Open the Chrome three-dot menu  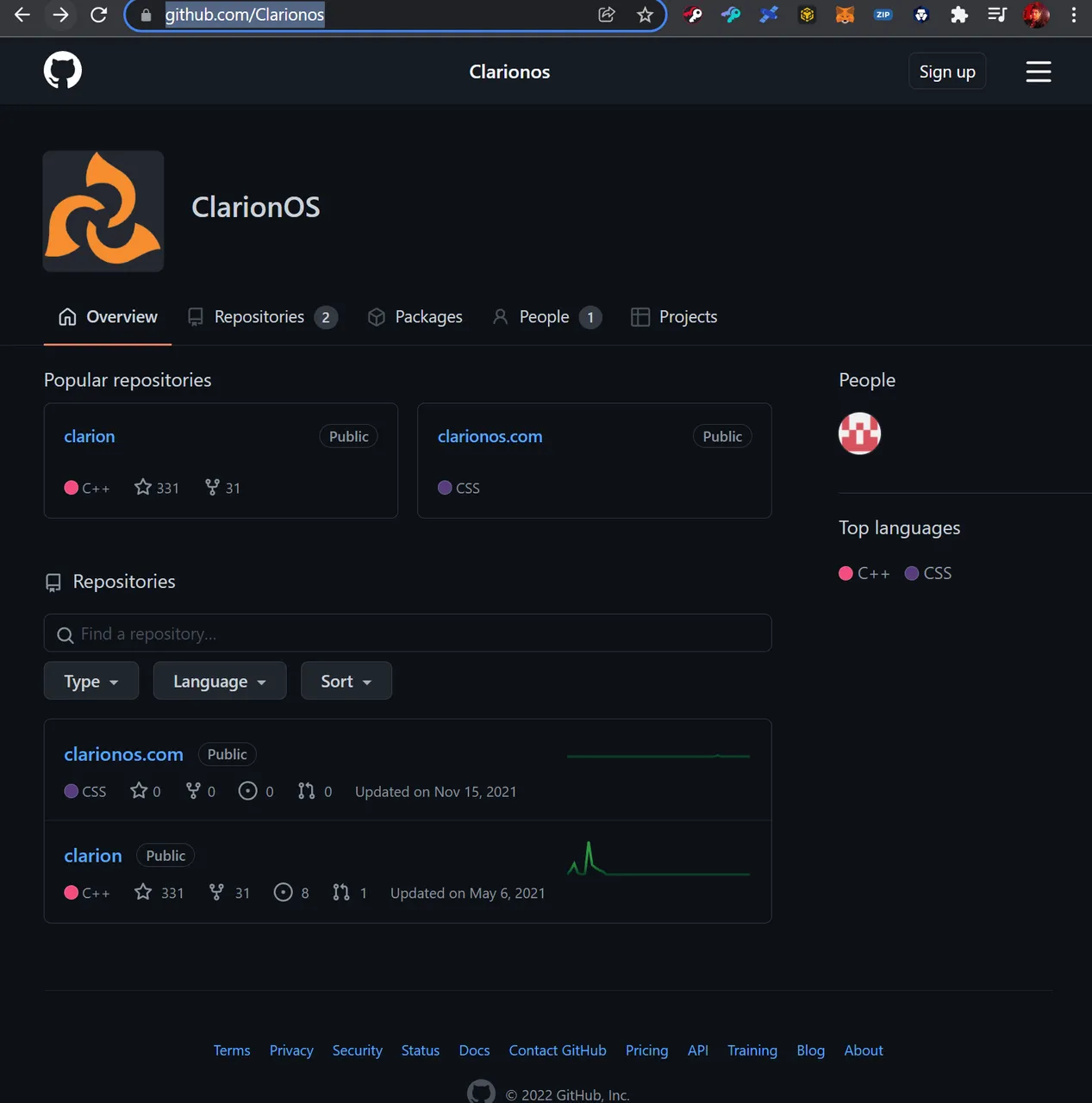point(1074,15)
